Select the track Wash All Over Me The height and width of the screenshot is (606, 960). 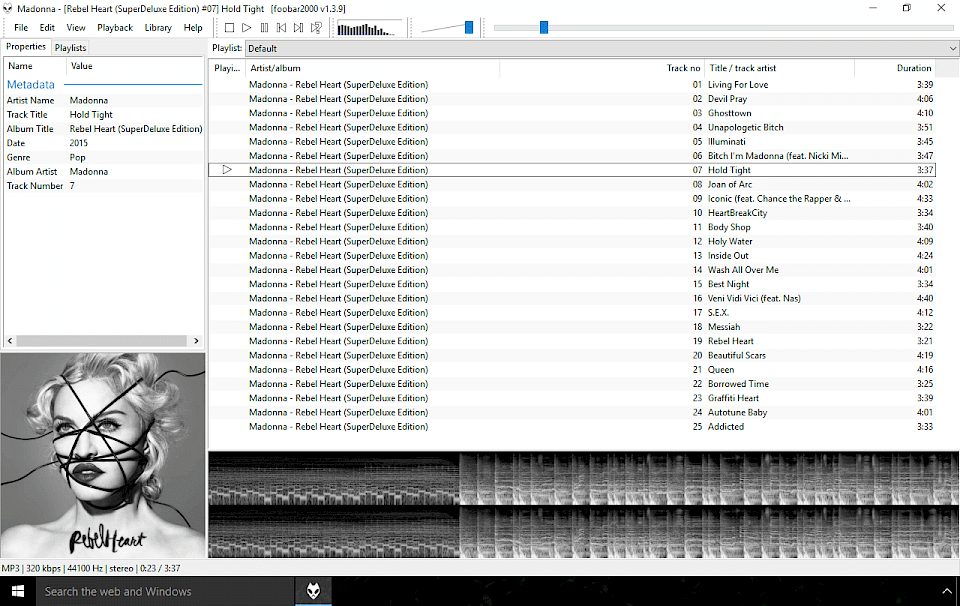(572, 270)
